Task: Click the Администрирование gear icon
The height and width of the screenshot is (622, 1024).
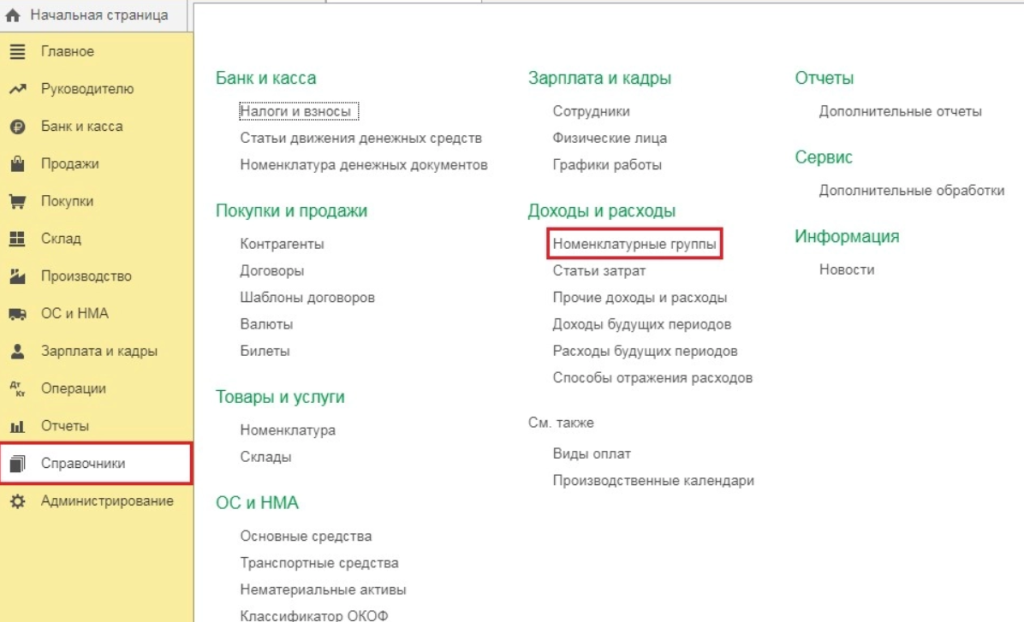Action: (18, 501)
